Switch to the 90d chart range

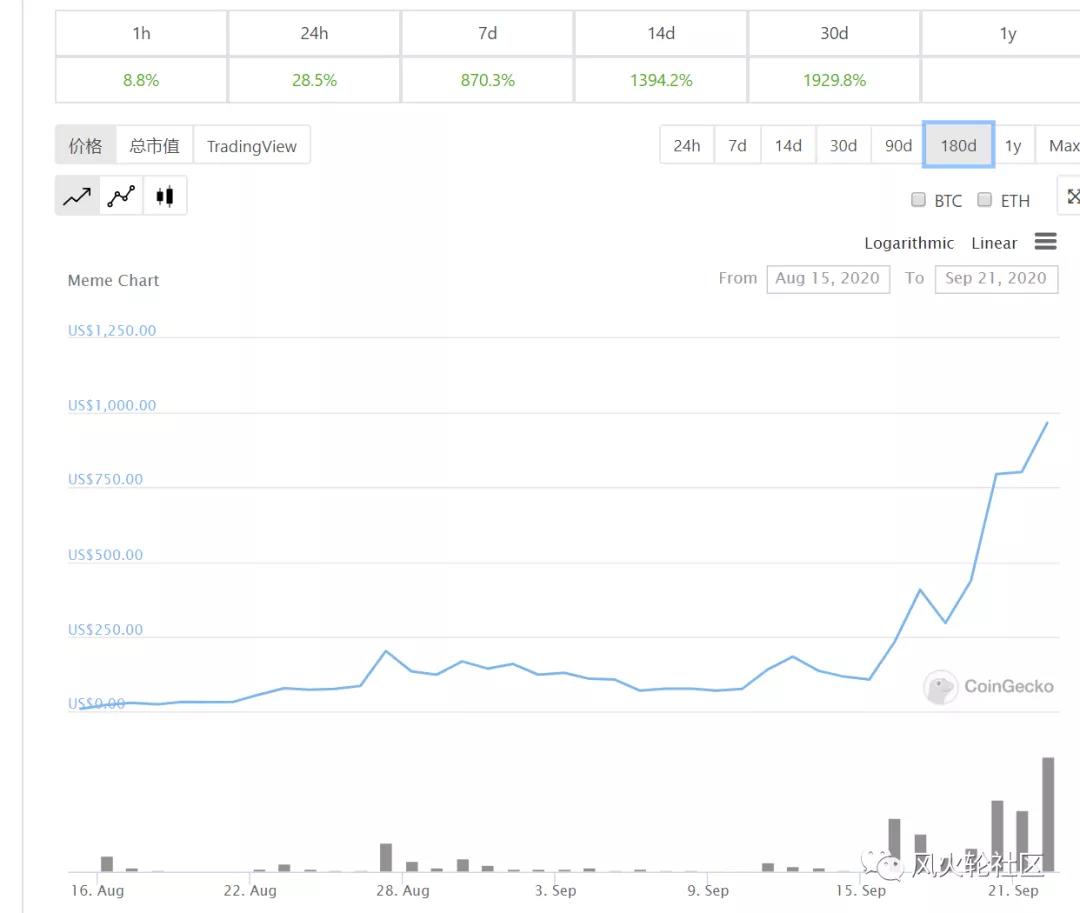[x=897, y=145]
